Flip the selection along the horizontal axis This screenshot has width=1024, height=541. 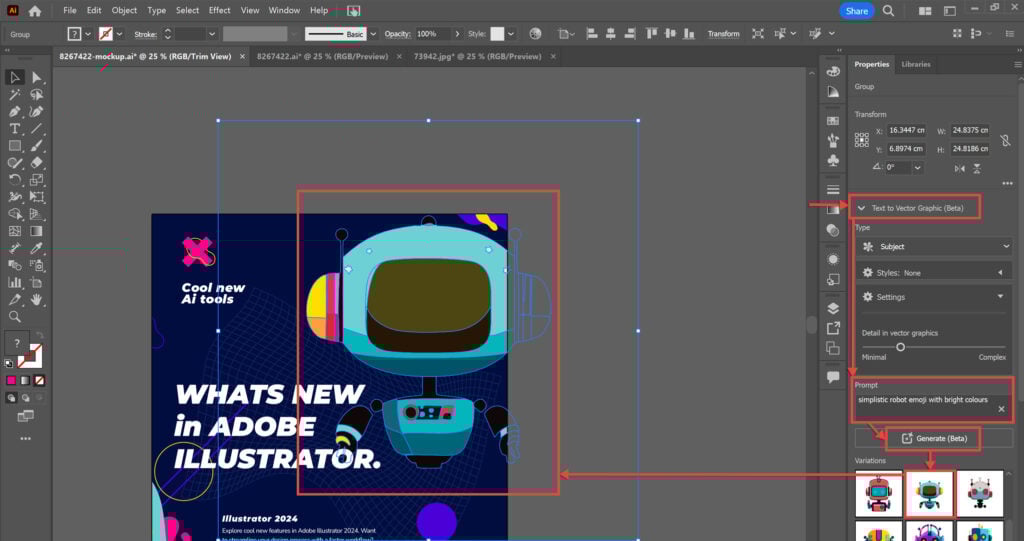pyautogui.click(x=959, y=169)
